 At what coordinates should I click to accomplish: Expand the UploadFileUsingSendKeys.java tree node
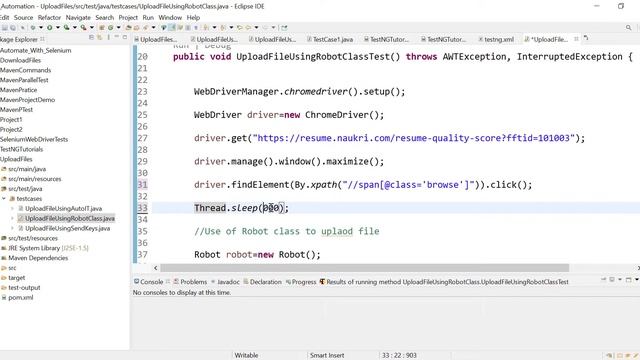(12, 228)
